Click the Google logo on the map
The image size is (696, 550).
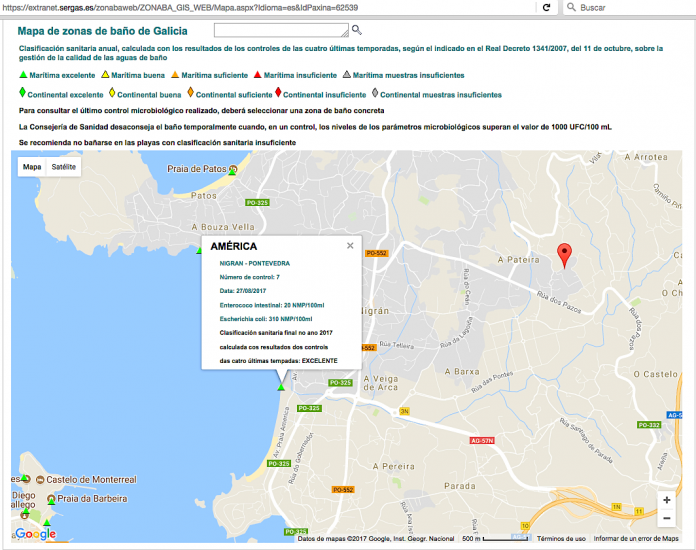pos(35,534)
